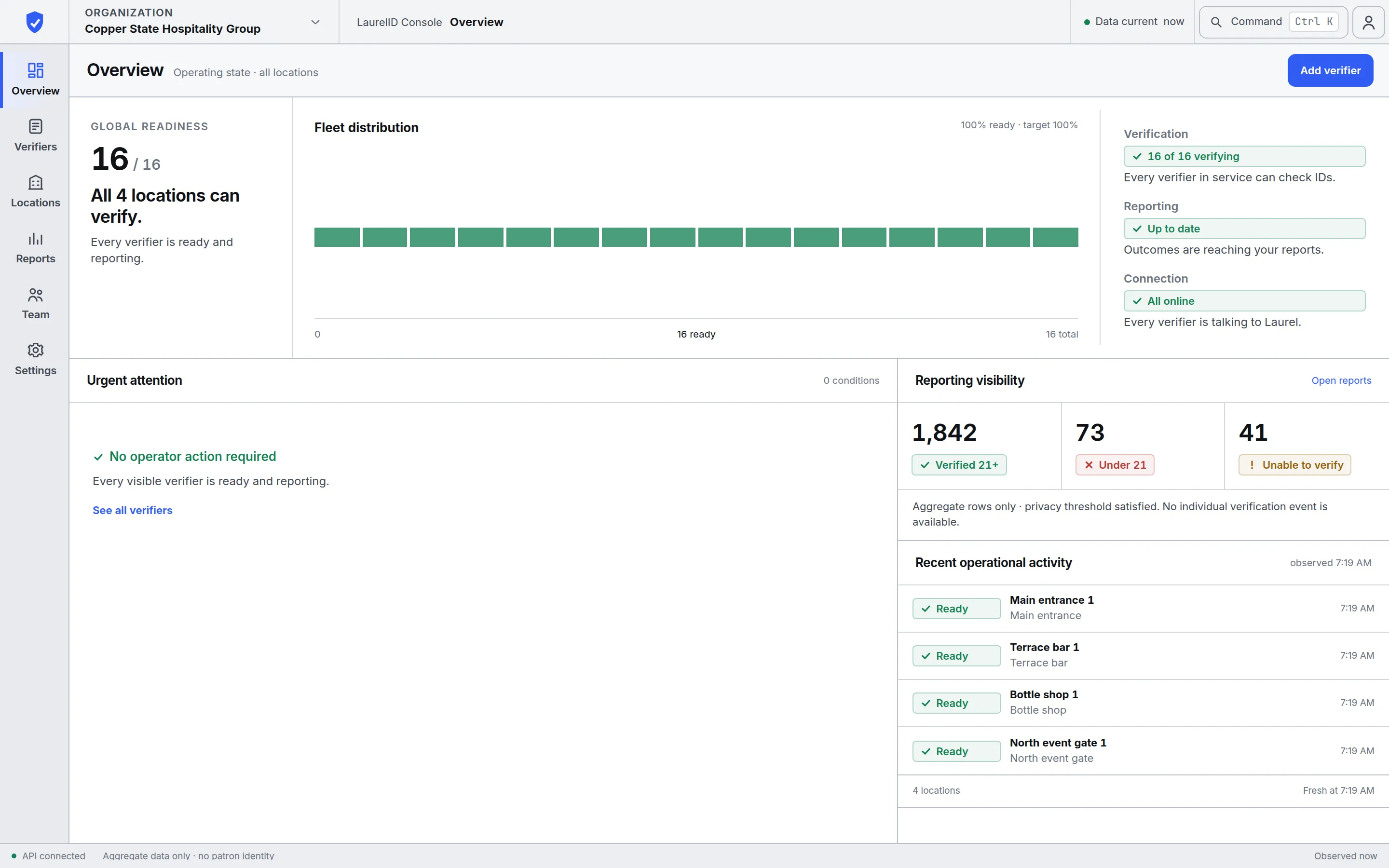Click No operator action required message
Screen dimensions: 1389x868
tap(192, 456)
